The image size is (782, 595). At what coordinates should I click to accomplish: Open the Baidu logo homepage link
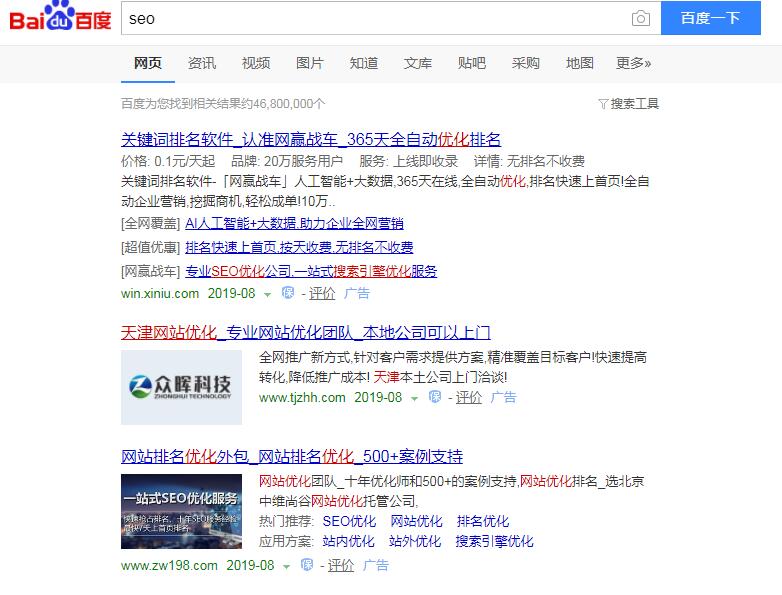(60, 16)
